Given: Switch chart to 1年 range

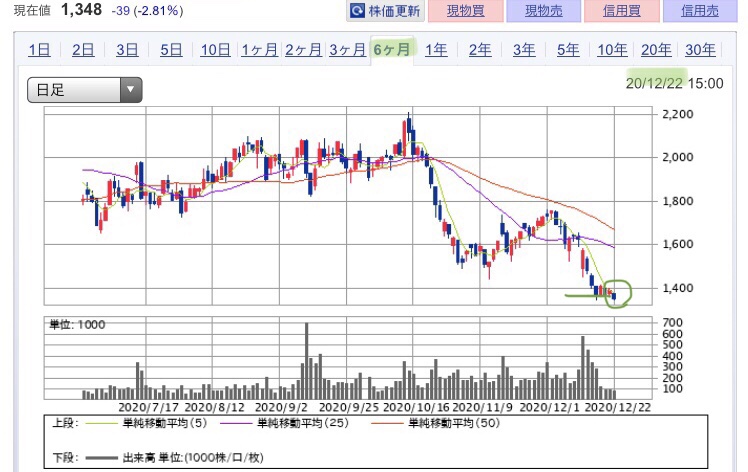Looking at the screenshot, I should [x=436, y=50].
